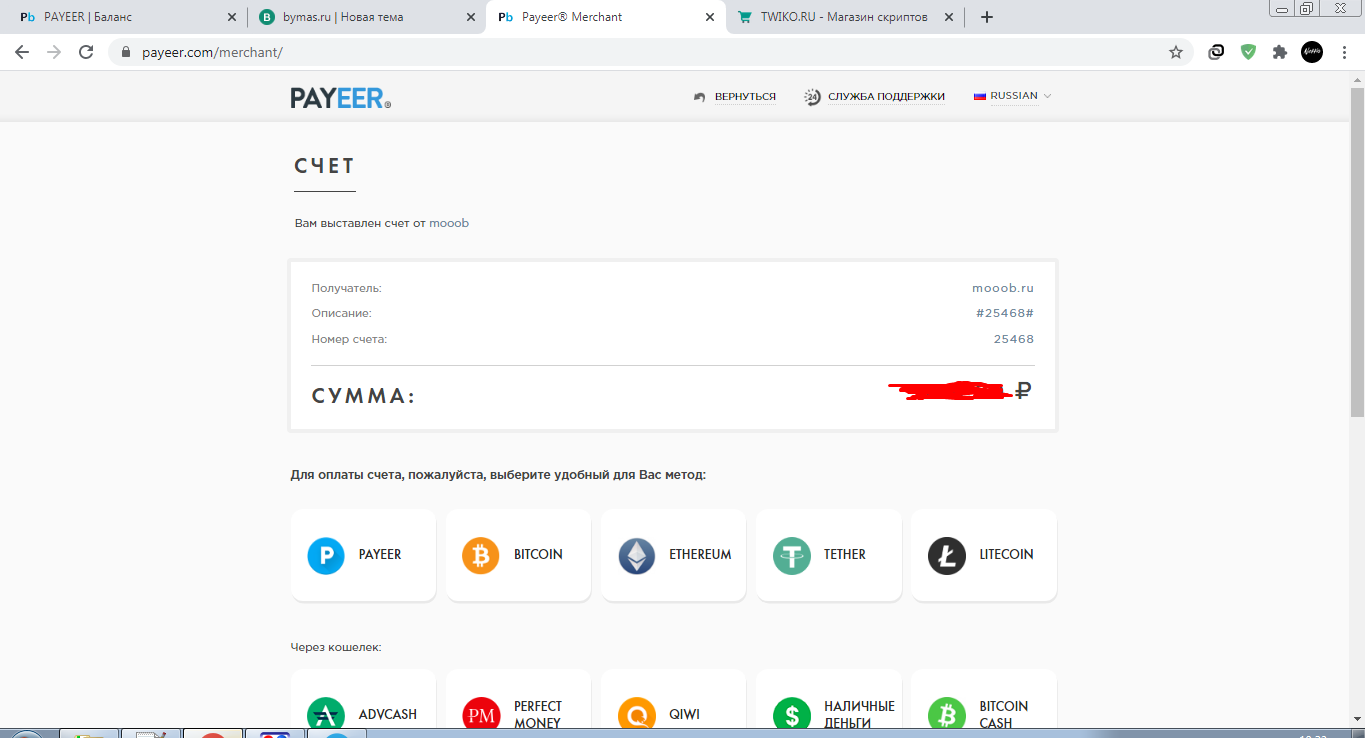Choose the QIWI wallet icon
The height and width of the screenshot is (738, 1365).
coord(636,714)
